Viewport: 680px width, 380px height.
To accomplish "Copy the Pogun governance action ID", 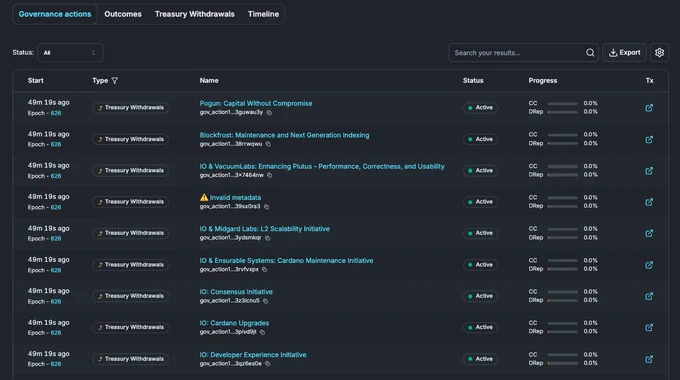I will click(269, 113).
